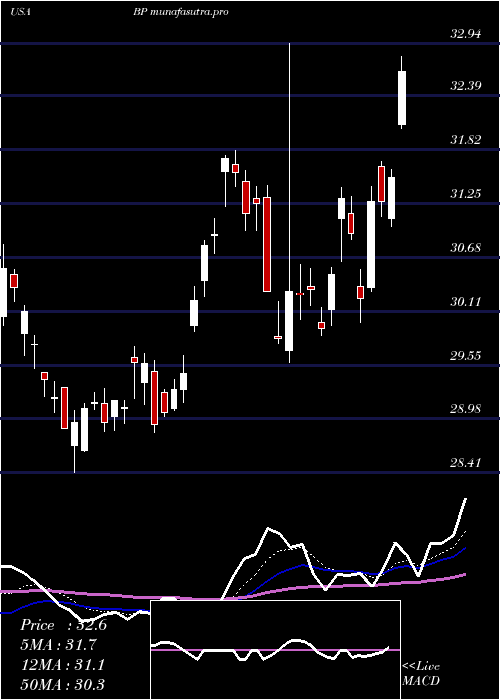The width and height of the screenshot is (500, 700).
Task: Click the 29.55 price axis label
Action: (x=466, y=356)
